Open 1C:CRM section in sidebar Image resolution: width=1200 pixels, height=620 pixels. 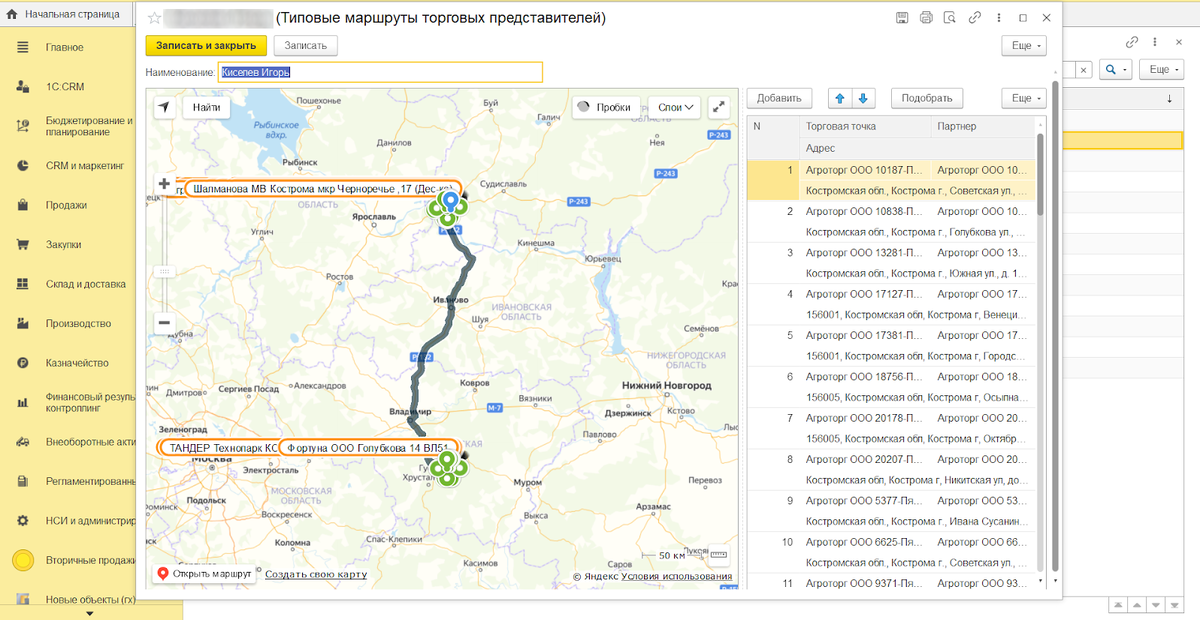point(64,86)
